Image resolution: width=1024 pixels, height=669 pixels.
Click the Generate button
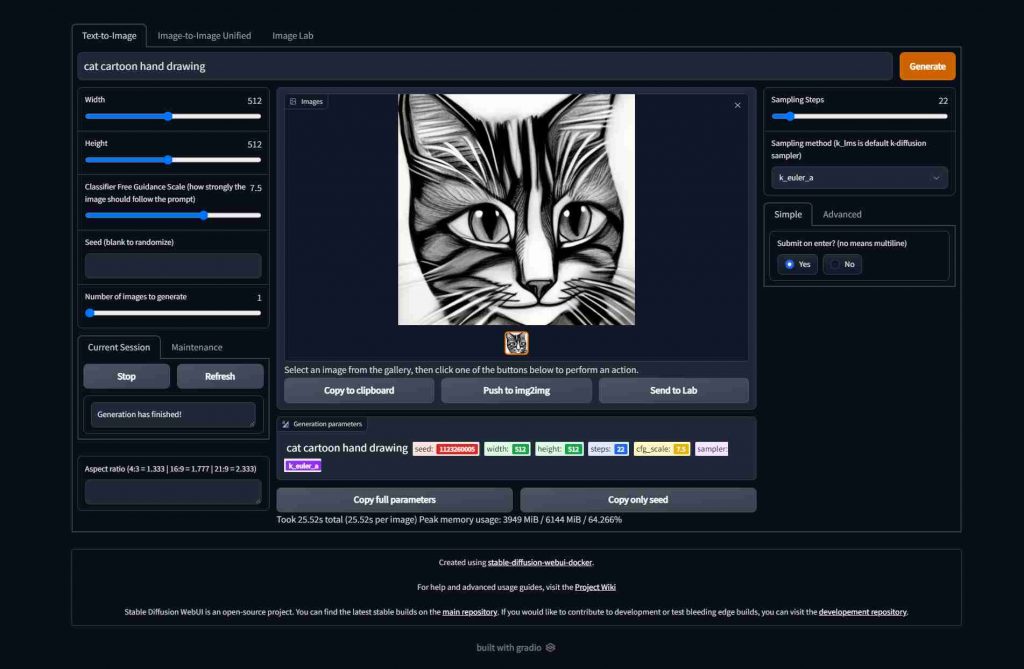pos(927,65)
